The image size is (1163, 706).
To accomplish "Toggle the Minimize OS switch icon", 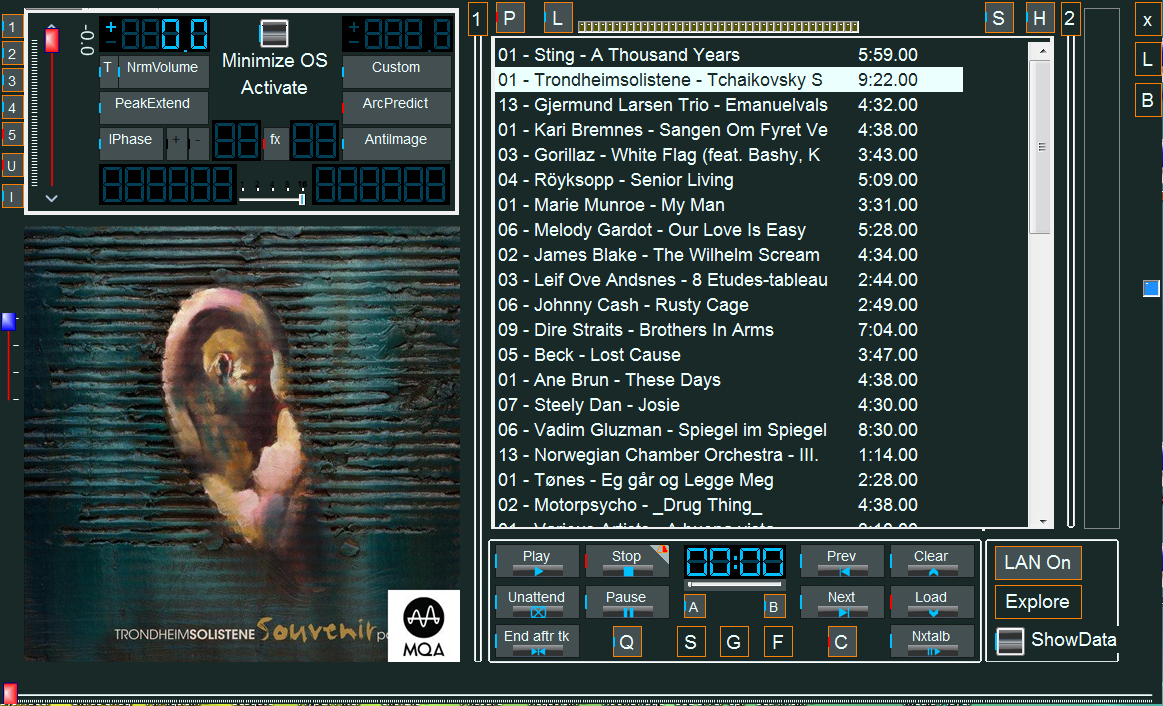I will coord(274,34).
